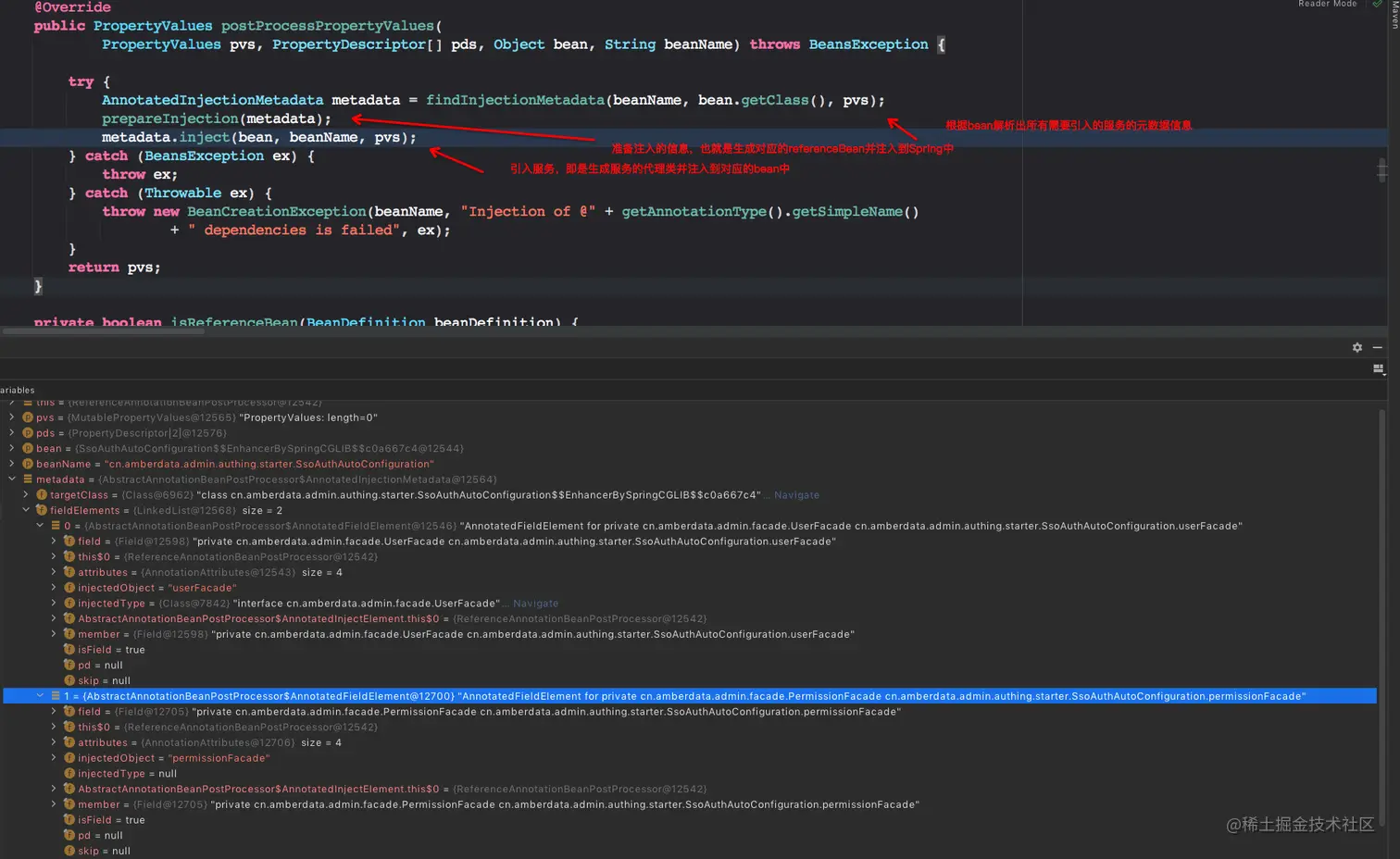Expand the injectedObject "userFacade" node
The width and height of the screenshot is (1400, 859).
point(54,588)
